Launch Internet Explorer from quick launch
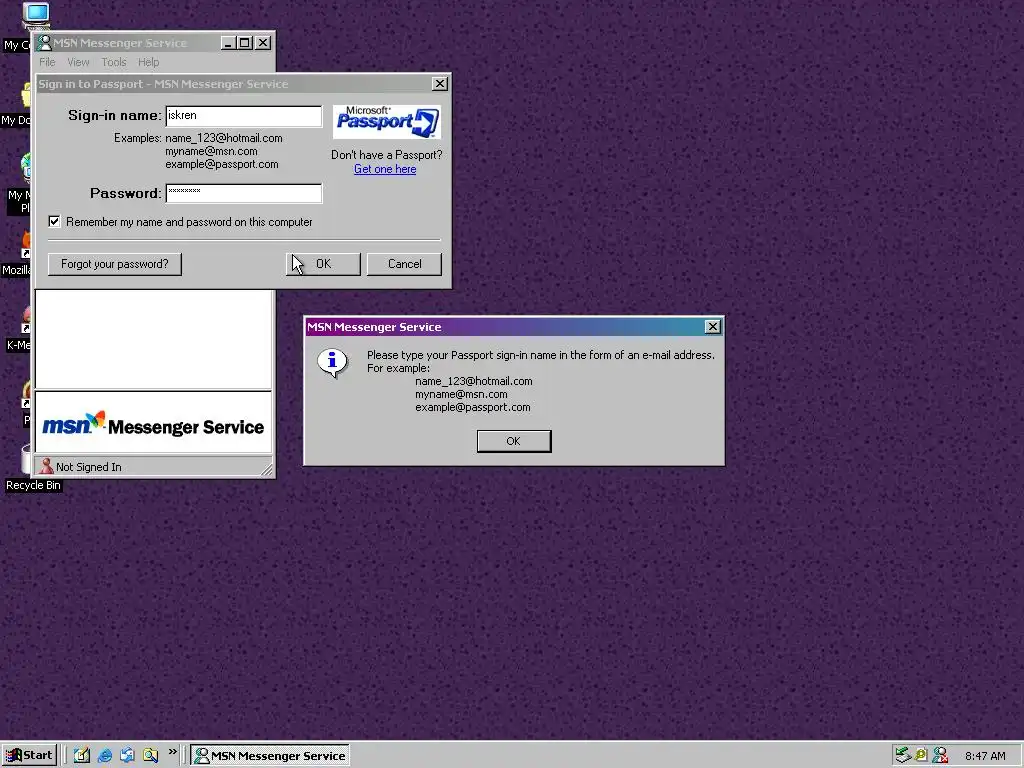The width and height of the screenshot is (1024, 768). point(104,756)
